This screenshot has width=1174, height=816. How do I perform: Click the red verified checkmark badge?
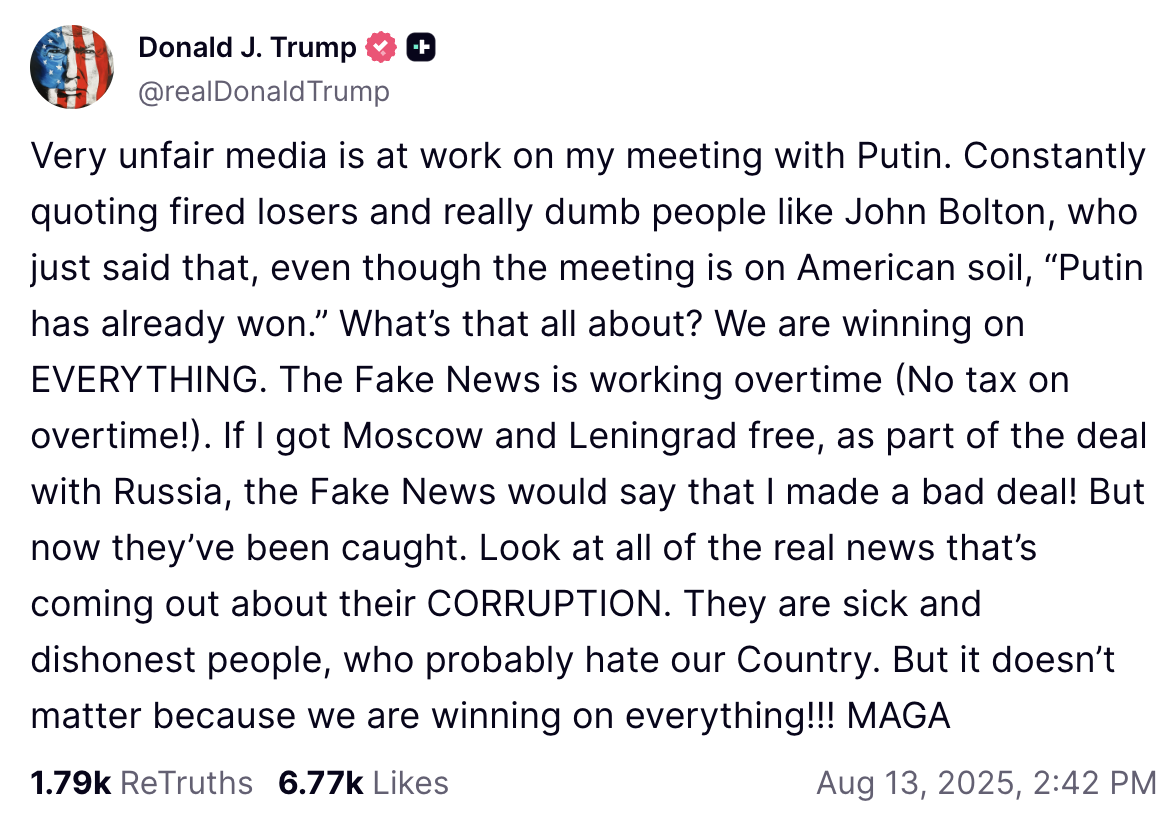[381, 48]
